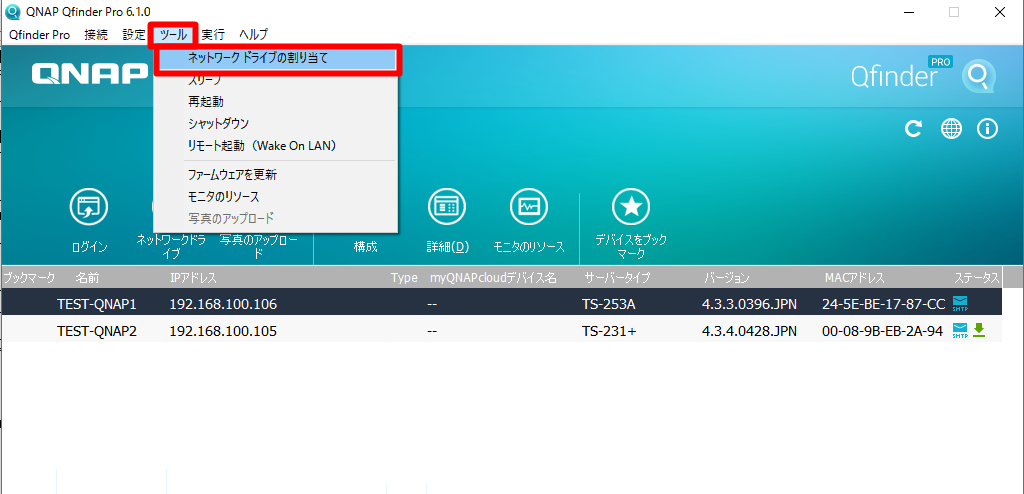Sort by the Type column header
This screenshot has height=494, width=1024.
tap(404, 278)
